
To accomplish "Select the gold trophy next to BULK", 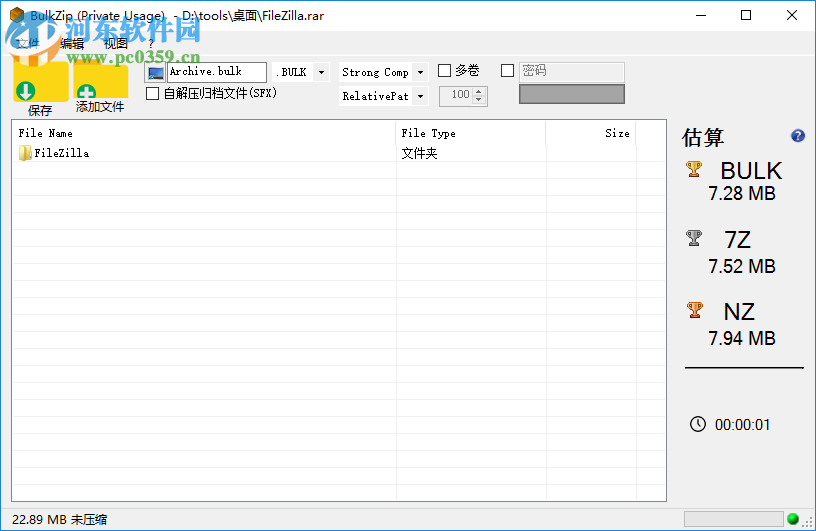I will [694, 169].
